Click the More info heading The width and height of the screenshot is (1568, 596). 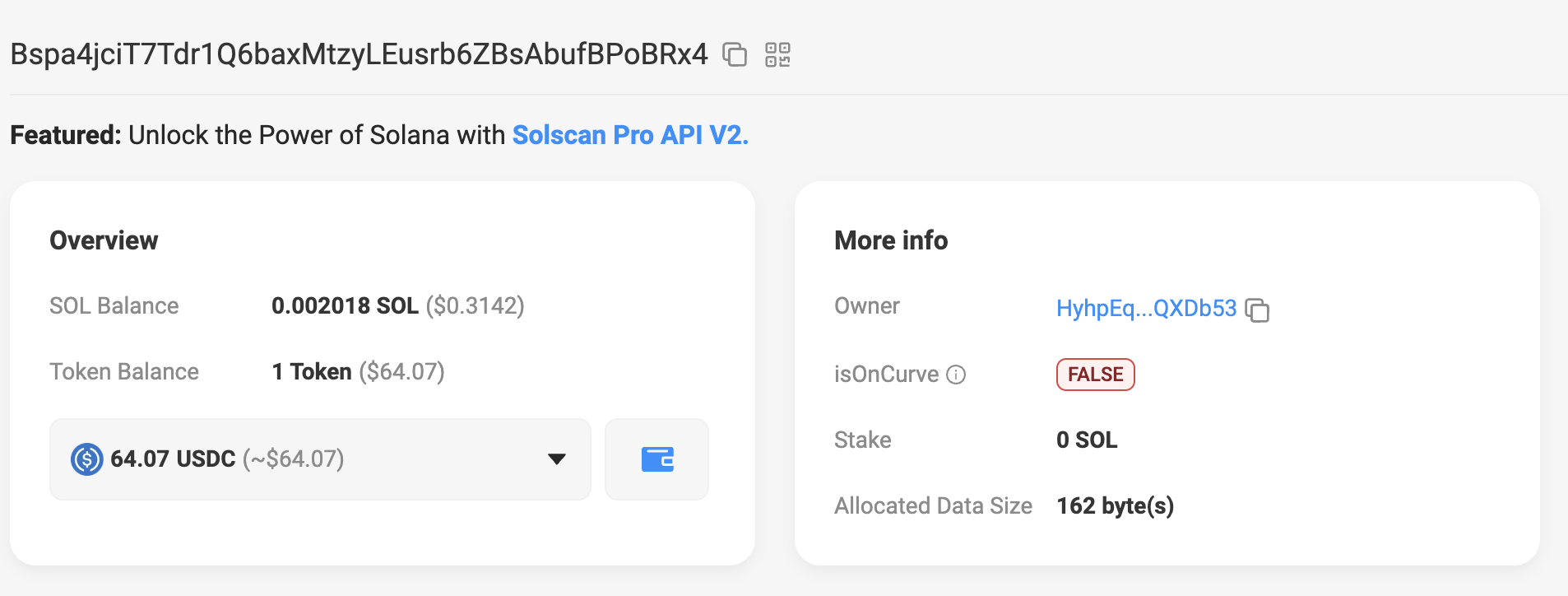pos(891,240)
